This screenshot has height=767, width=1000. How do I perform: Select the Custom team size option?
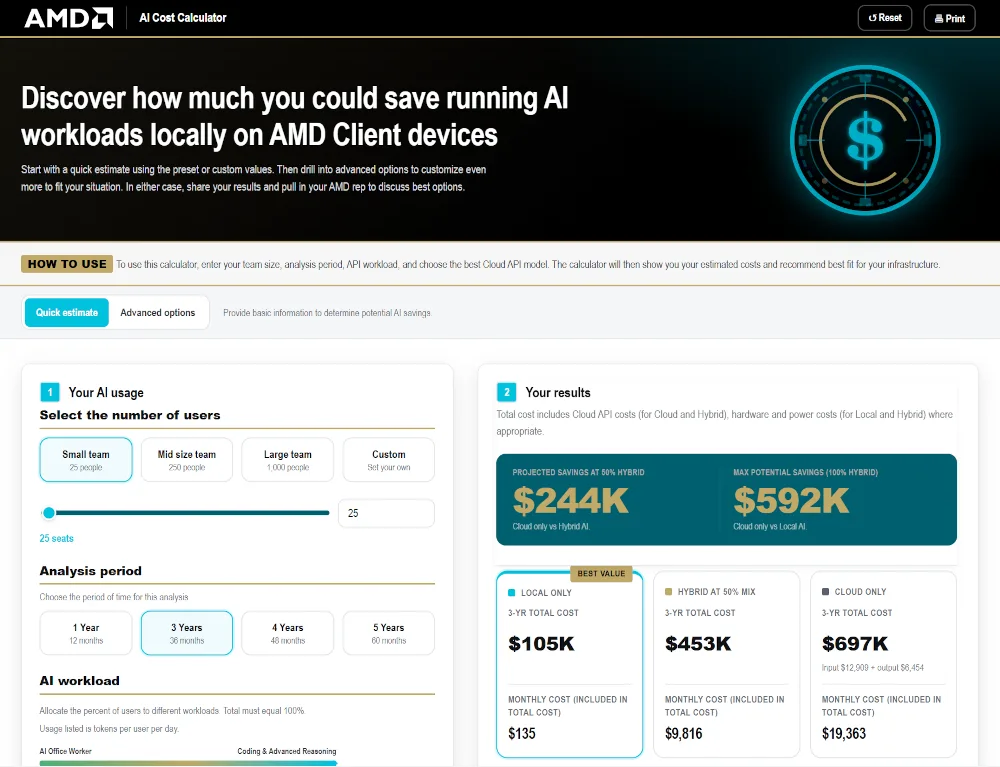tap(388, 460)
